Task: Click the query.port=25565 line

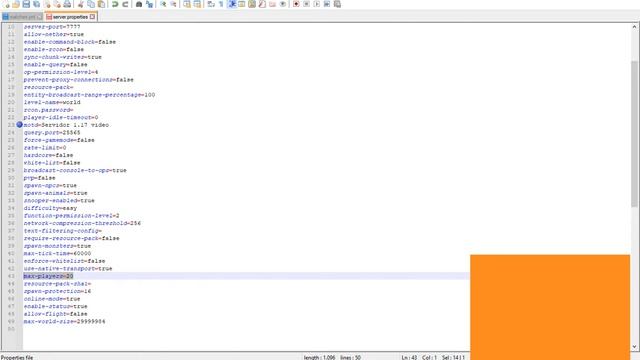Action: coord(52,132)
